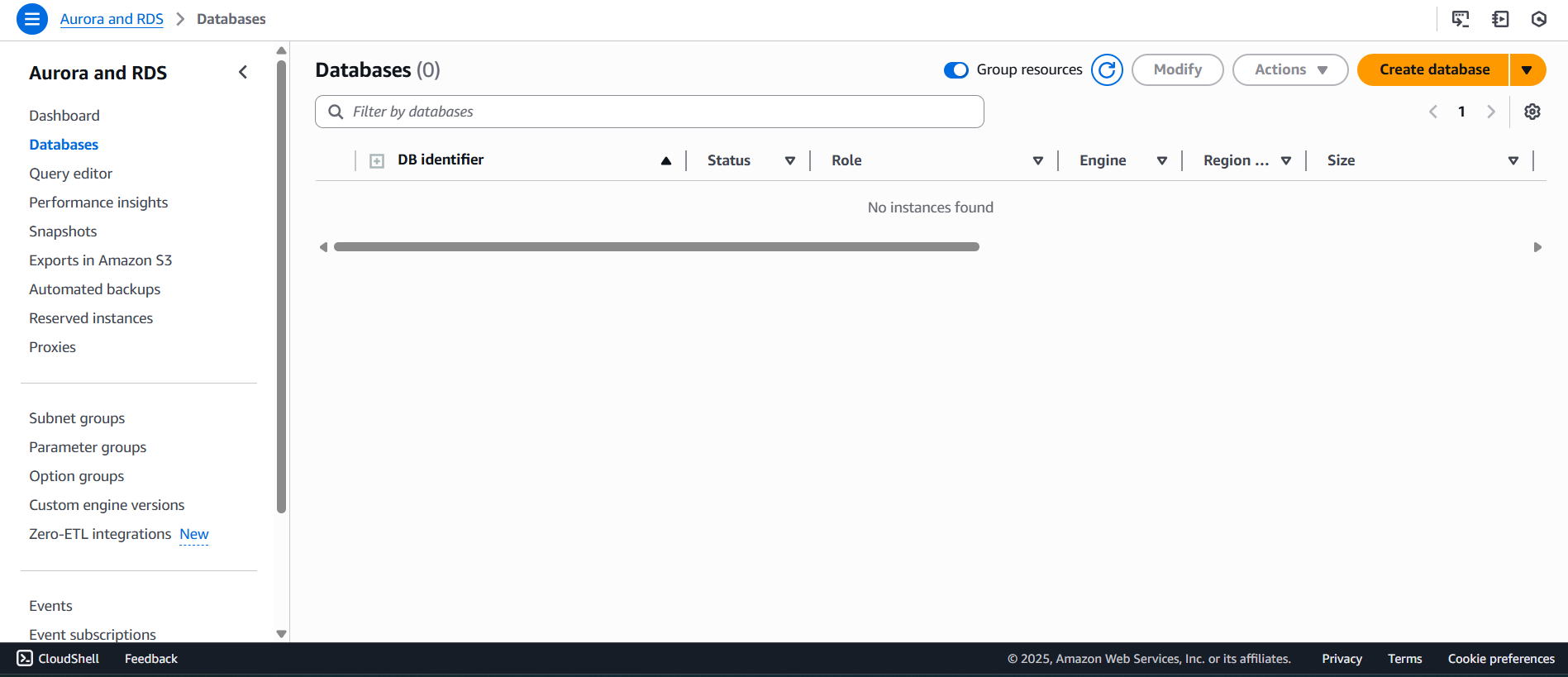Open Dashboard in sidebar
This screenshot has width=1568, height=677.
(x=64, y=116)
